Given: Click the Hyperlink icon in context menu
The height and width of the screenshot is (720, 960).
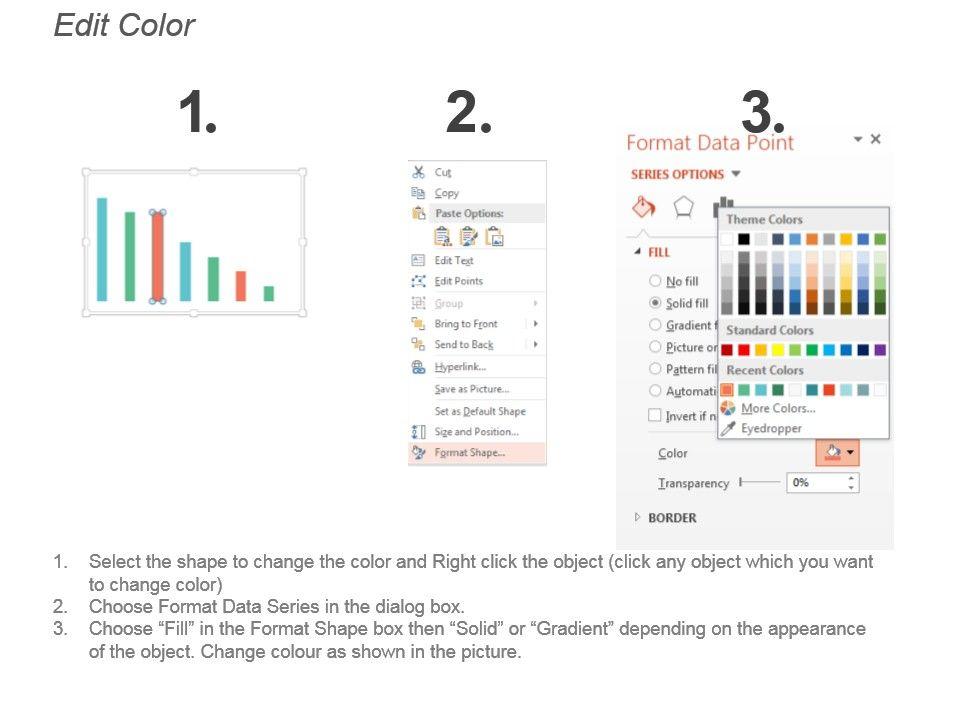Looking at the screenshot, I should tap(419, 367).
